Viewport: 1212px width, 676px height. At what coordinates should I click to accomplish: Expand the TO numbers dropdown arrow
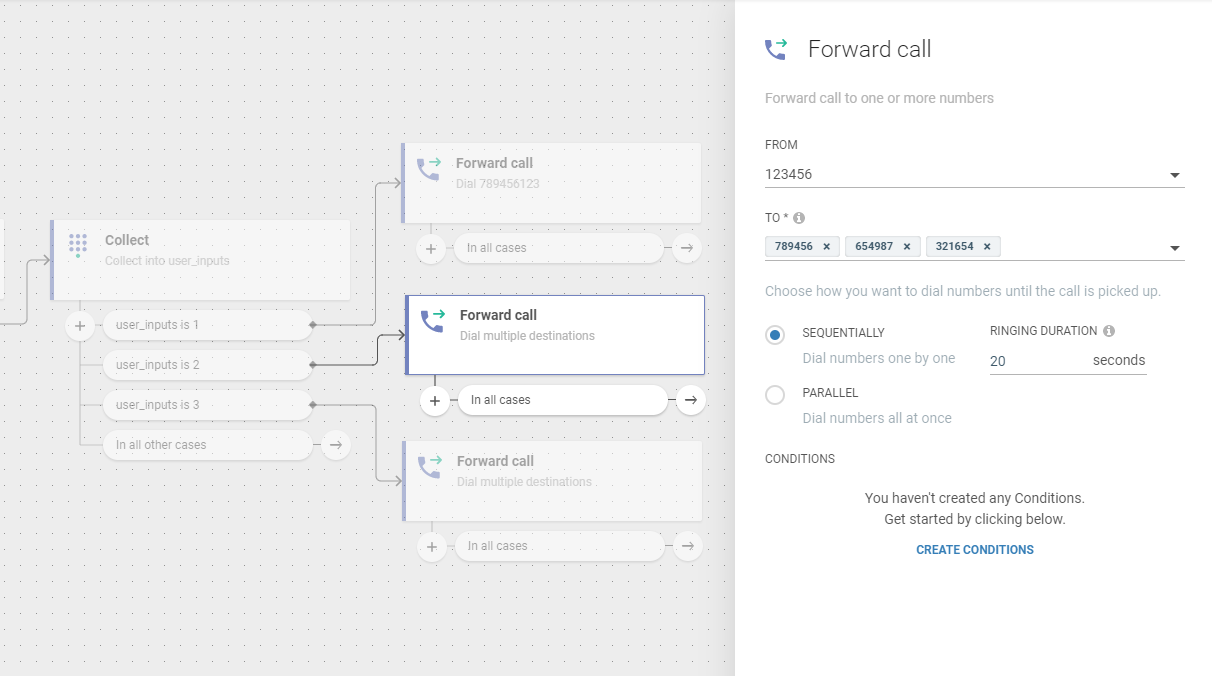coord(1174,248)
